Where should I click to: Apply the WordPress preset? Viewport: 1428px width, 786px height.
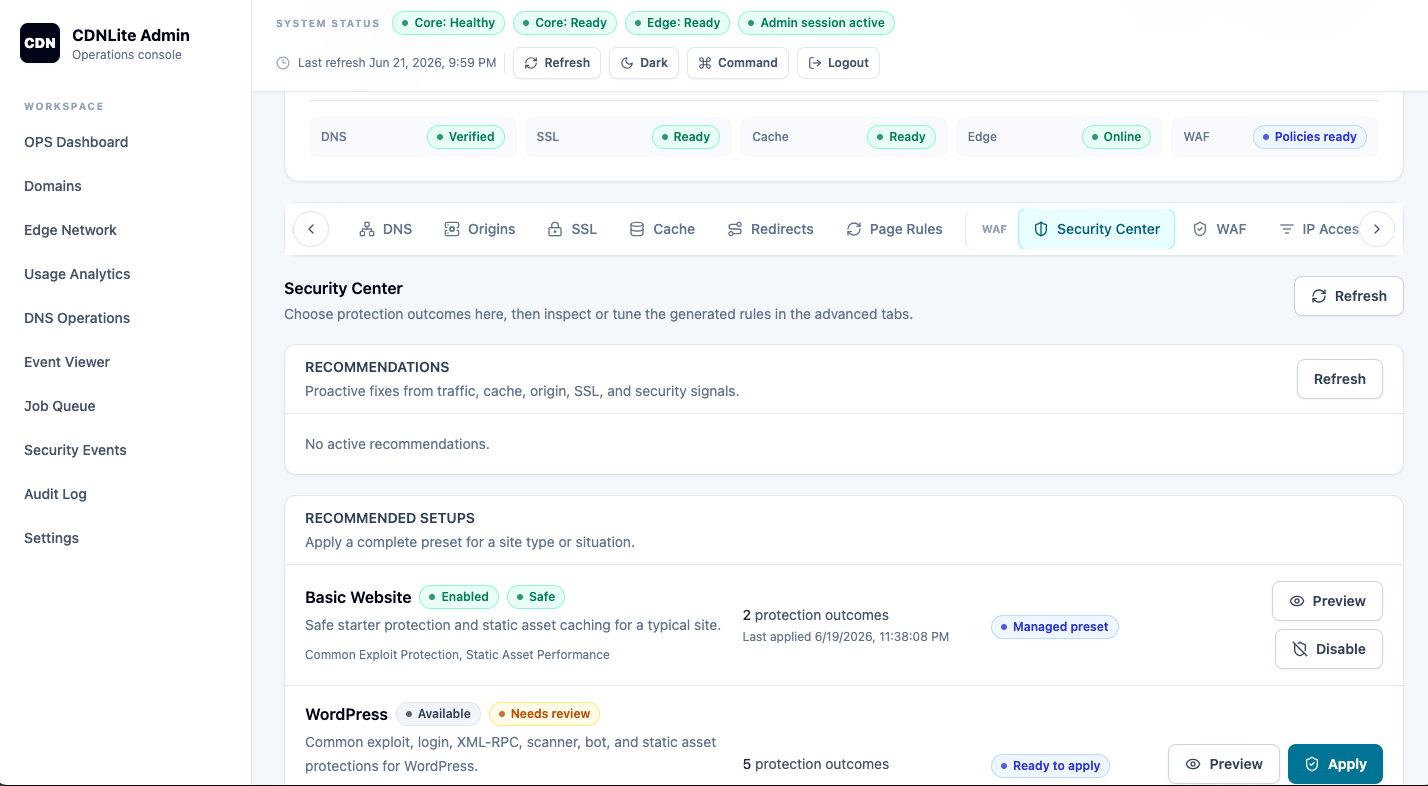pyautogui.click(x=1335, y=764)
